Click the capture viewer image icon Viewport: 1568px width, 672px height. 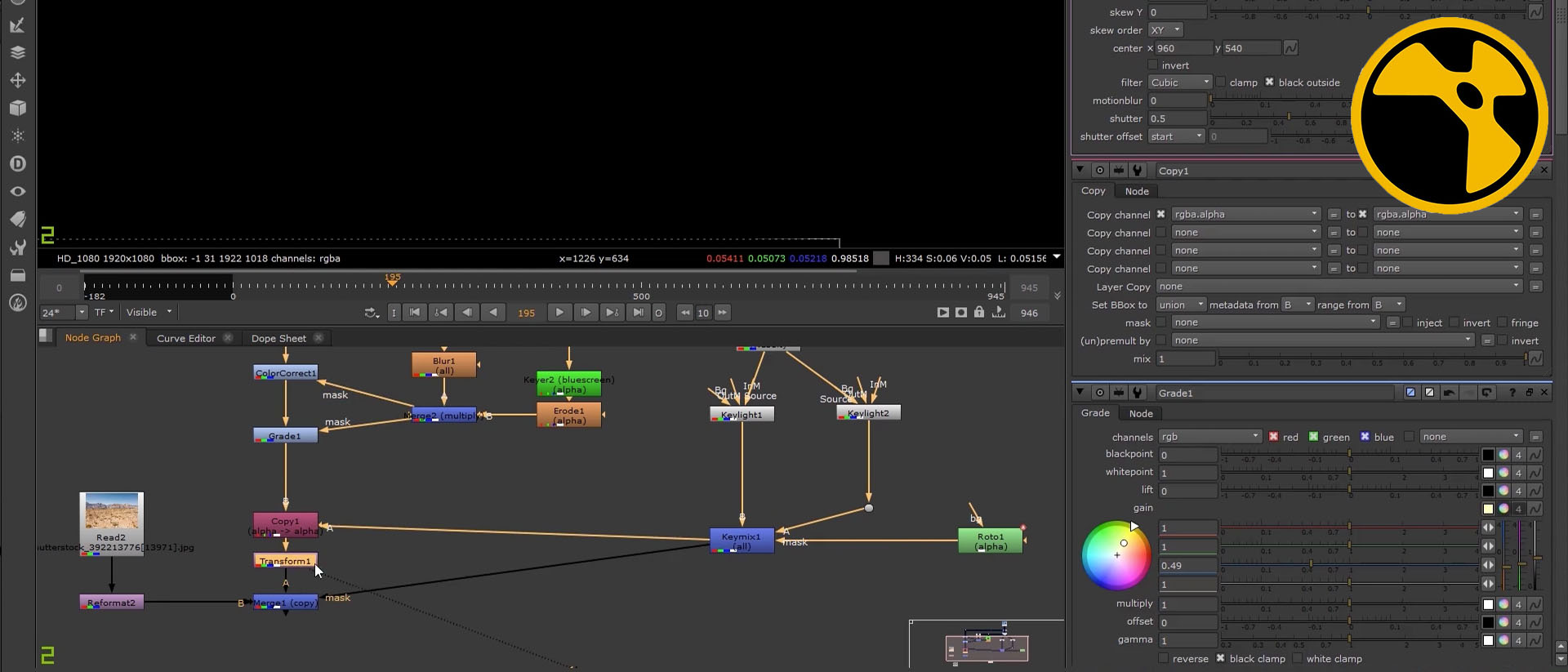point(961,312)
